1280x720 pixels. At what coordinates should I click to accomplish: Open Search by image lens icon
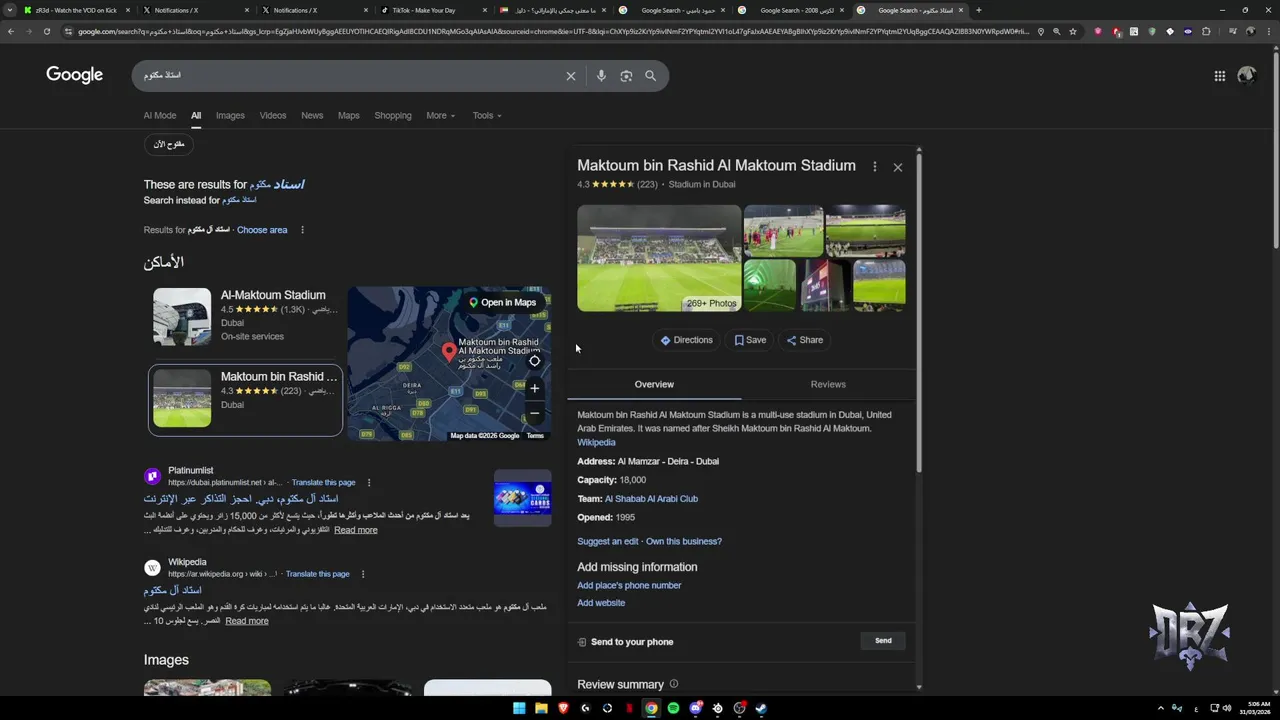626,76
